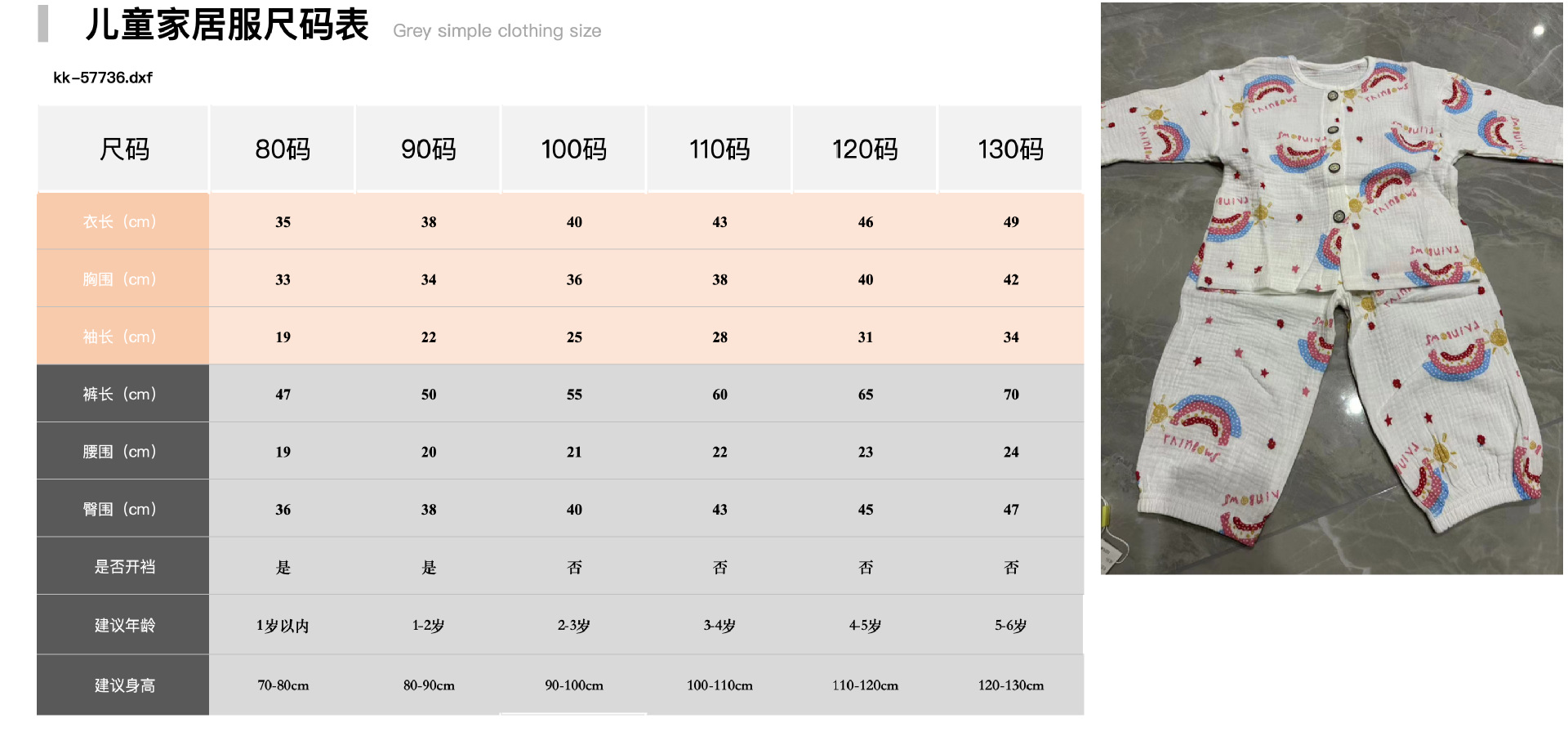Select the 1岁以内 age cell
The height and width of the screenshot is (736, 1568).
(283, 626)
